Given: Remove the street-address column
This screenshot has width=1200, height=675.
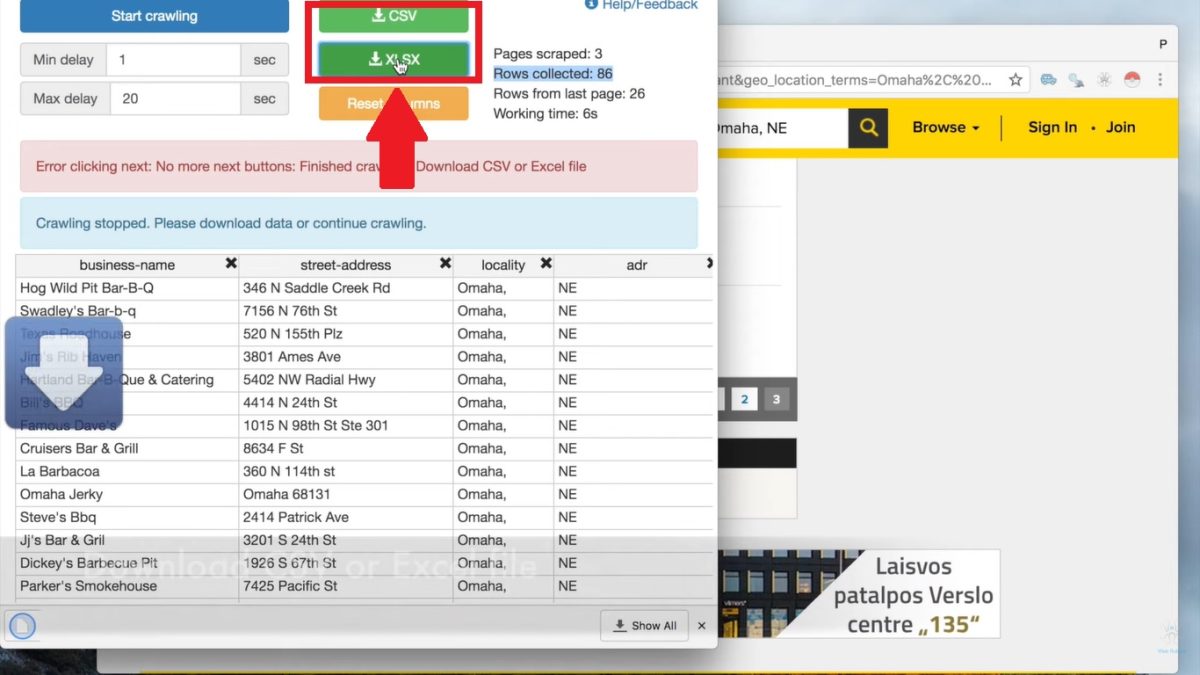Looking at the screenshot, I should [x=446, y=264].
